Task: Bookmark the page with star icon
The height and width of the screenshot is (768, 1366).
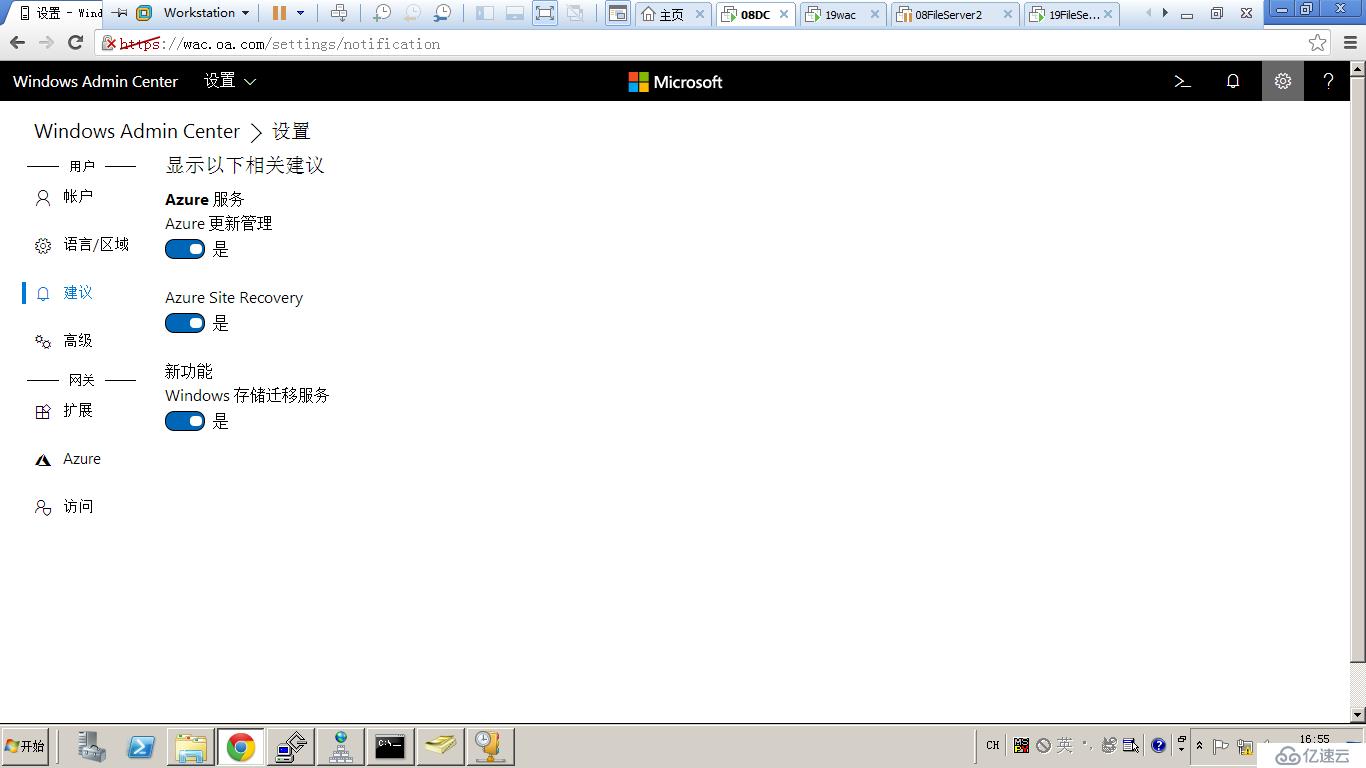Action: 1317,43
